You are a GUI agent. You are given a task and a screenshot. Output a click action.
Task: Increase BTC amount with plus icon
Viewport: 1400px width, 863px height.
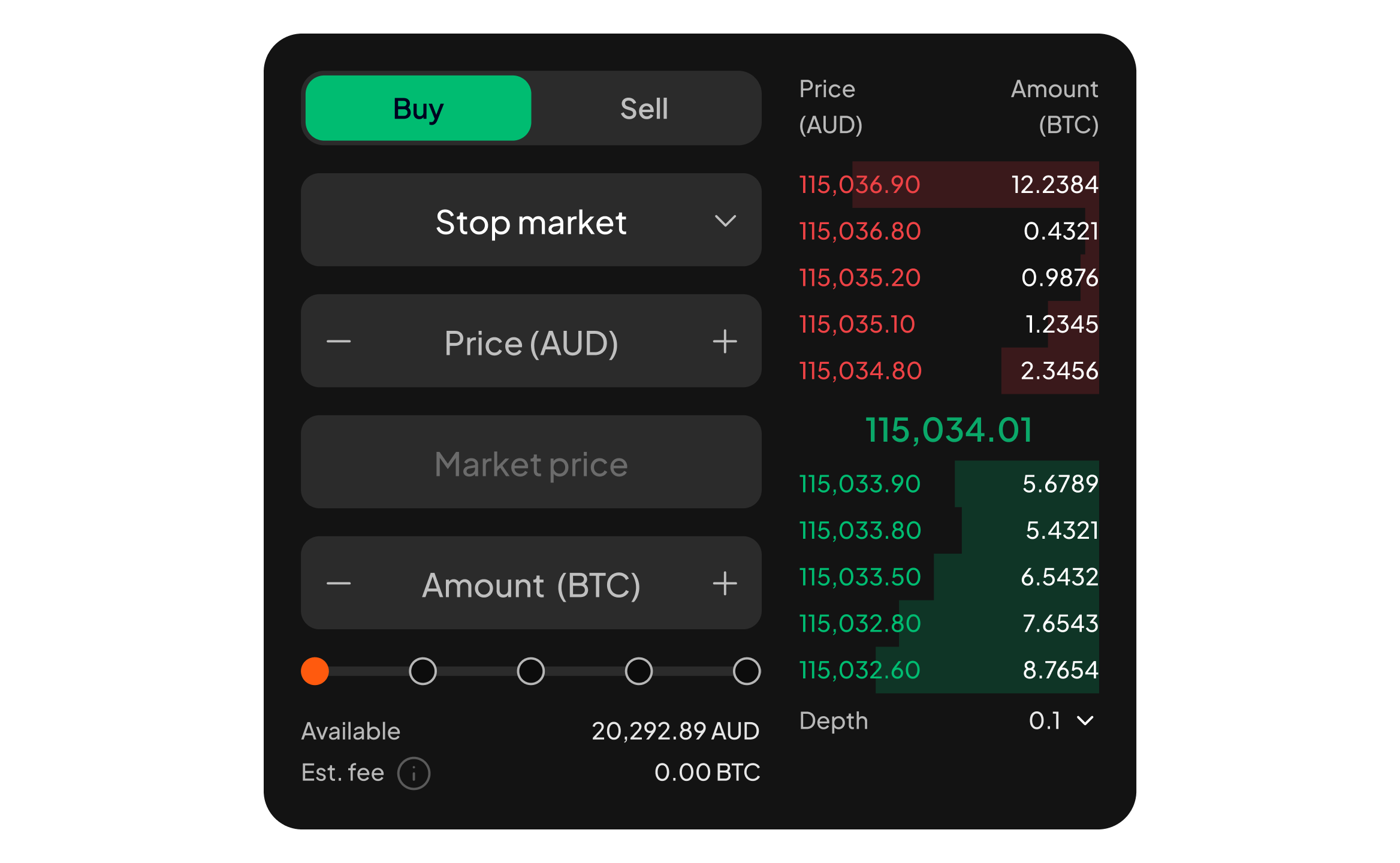coord(725,583)
